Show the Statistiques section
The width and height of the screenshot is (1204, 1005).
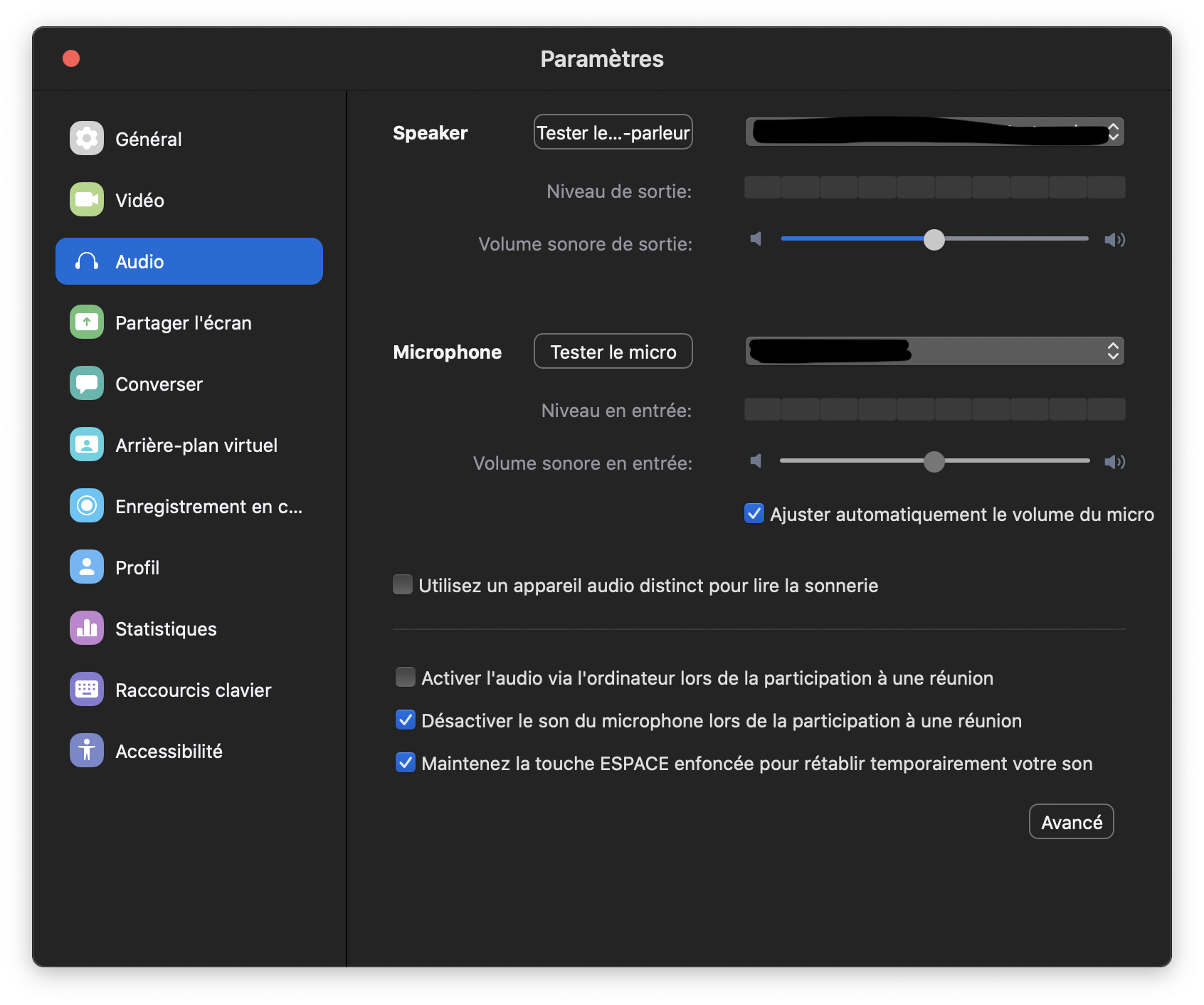189,628
